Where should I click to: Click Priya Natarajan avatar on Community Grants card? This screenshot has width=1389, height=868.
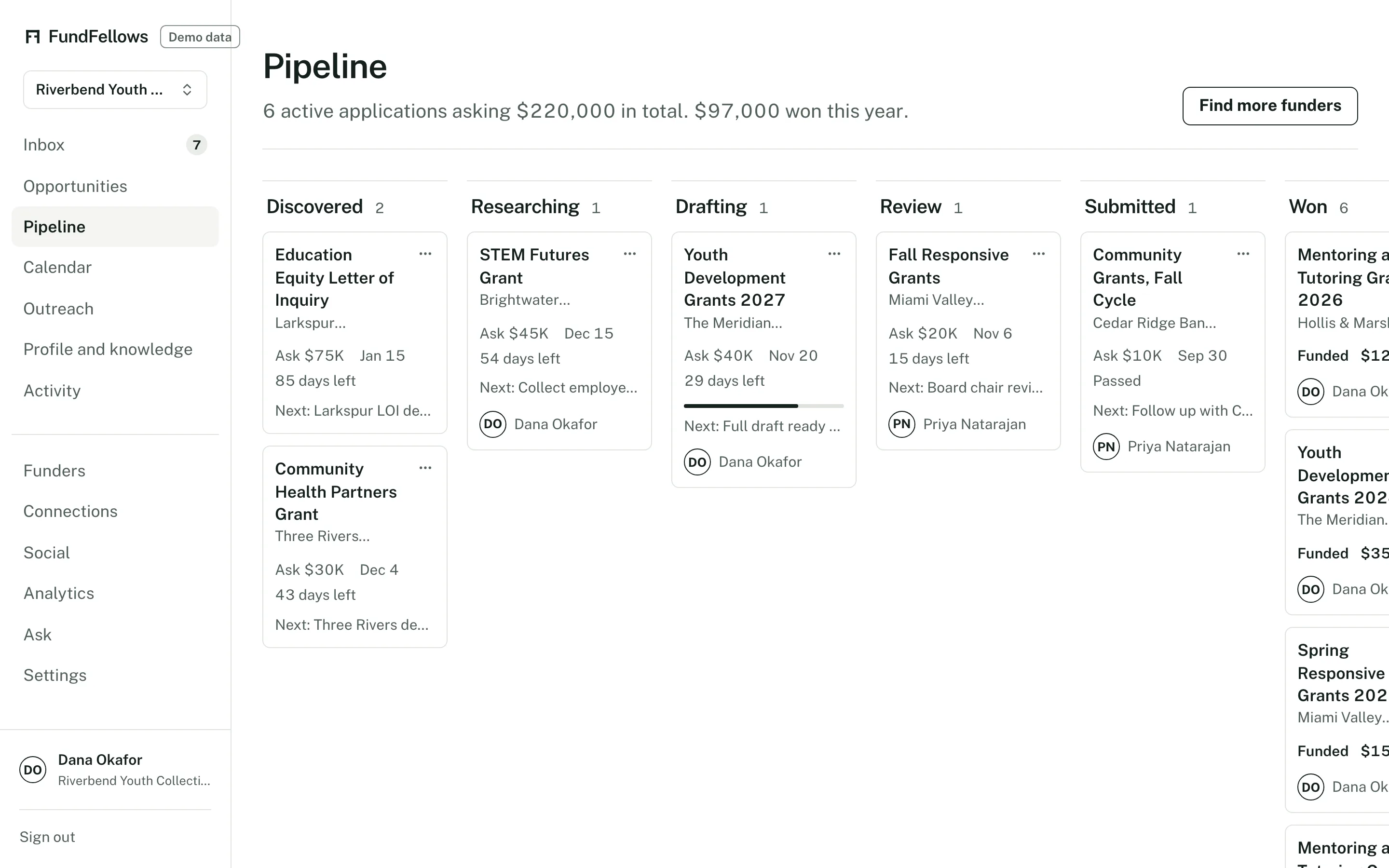pyautogui.click(x=1106, y=447)
